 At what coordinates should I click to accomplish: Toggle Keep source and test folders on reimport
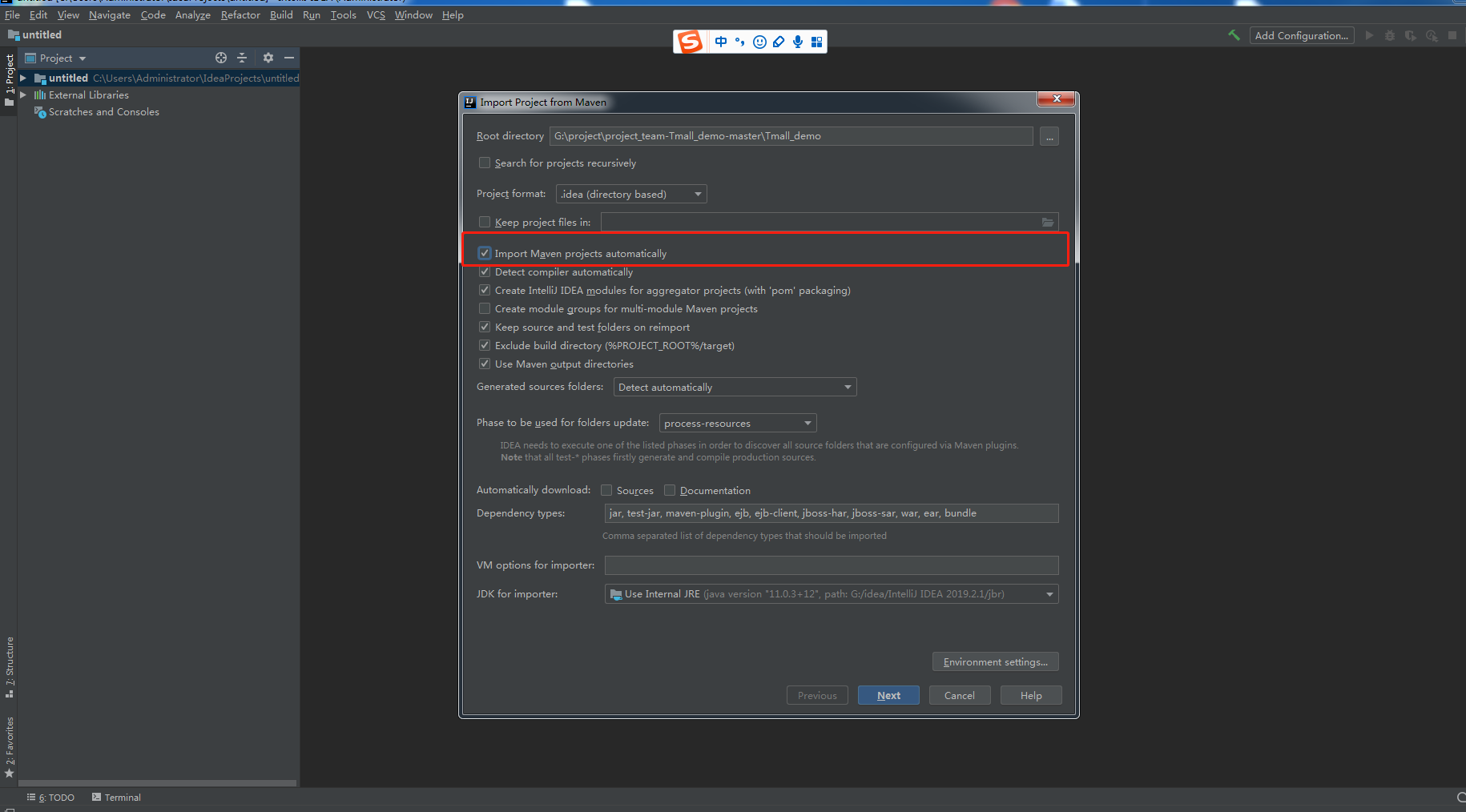(x=485, y=327)
